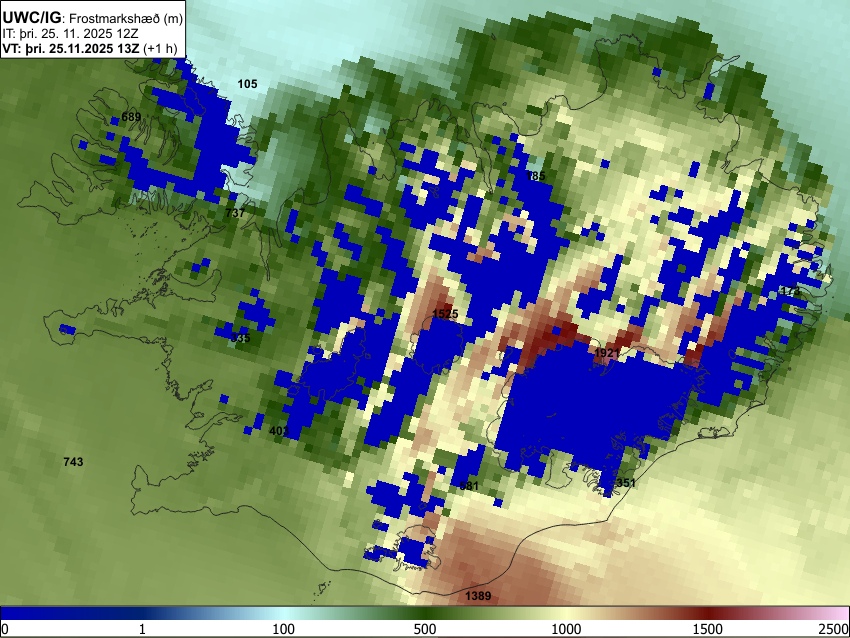The width and height of the screenshot is (850, 638).
Task: Click the map value 737
Action: (235, 213)
